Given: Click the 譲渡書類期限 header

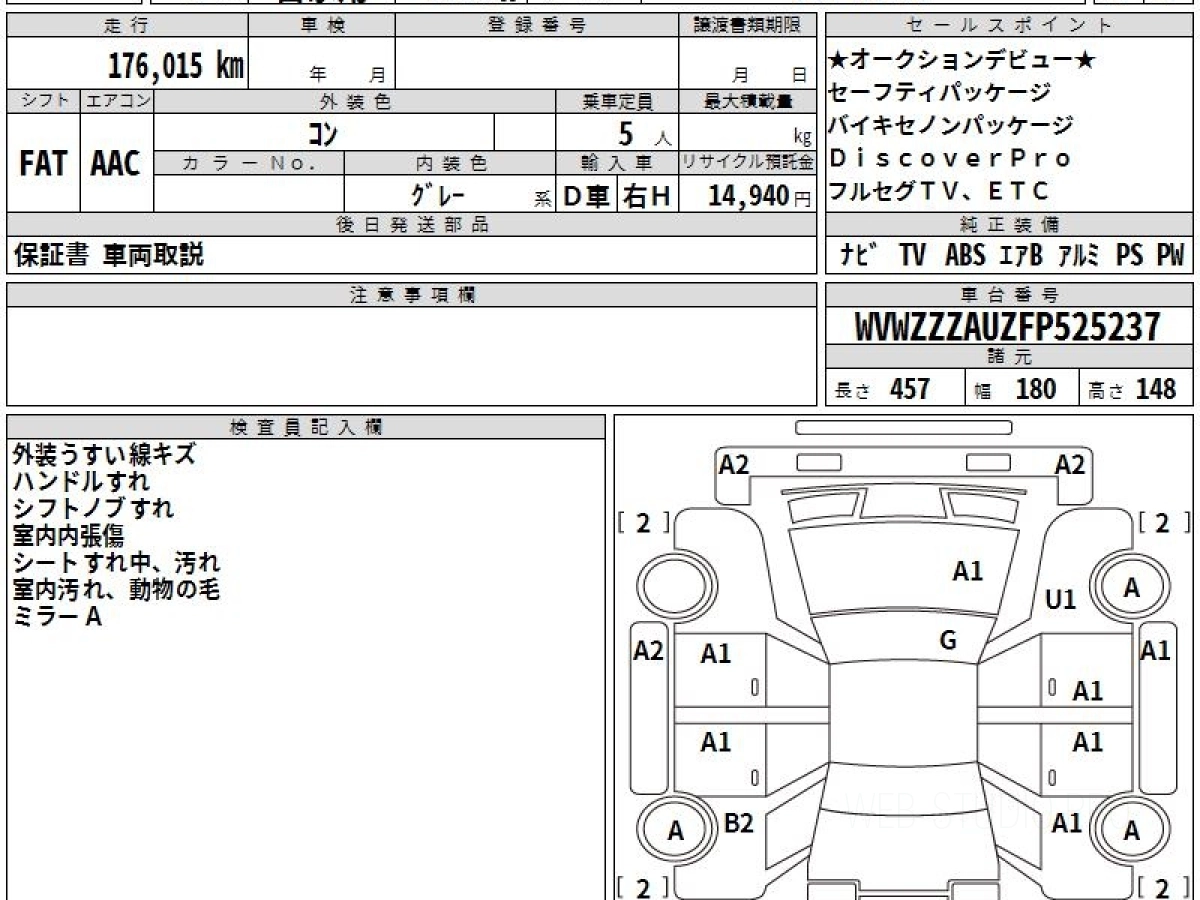Looking at the screenshot, I should [747, 26].
